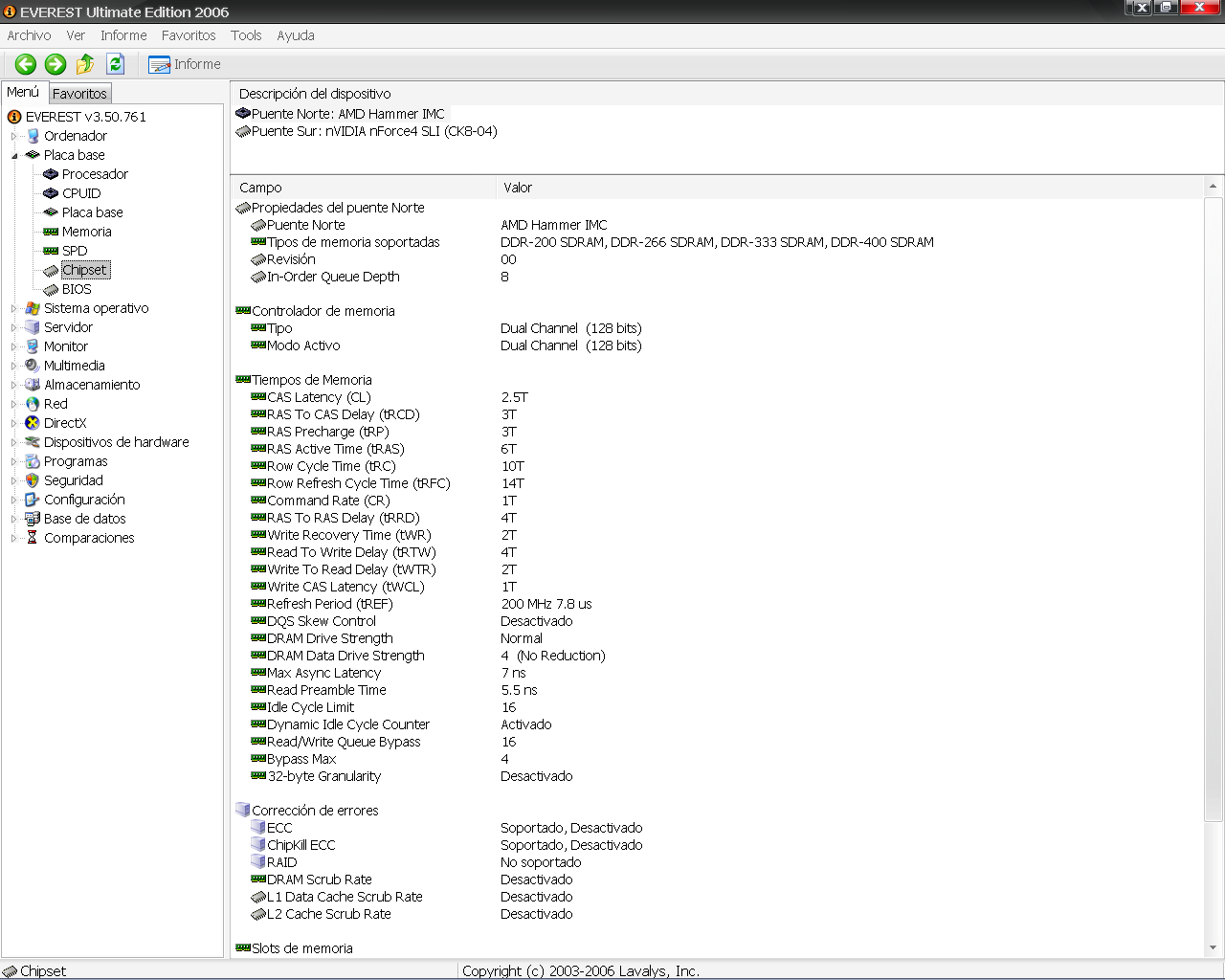Click the green Back arrow toolbar icon
Image resolution: width=1225 pixels, height=980 pixels.
click(x=26, y=64)
